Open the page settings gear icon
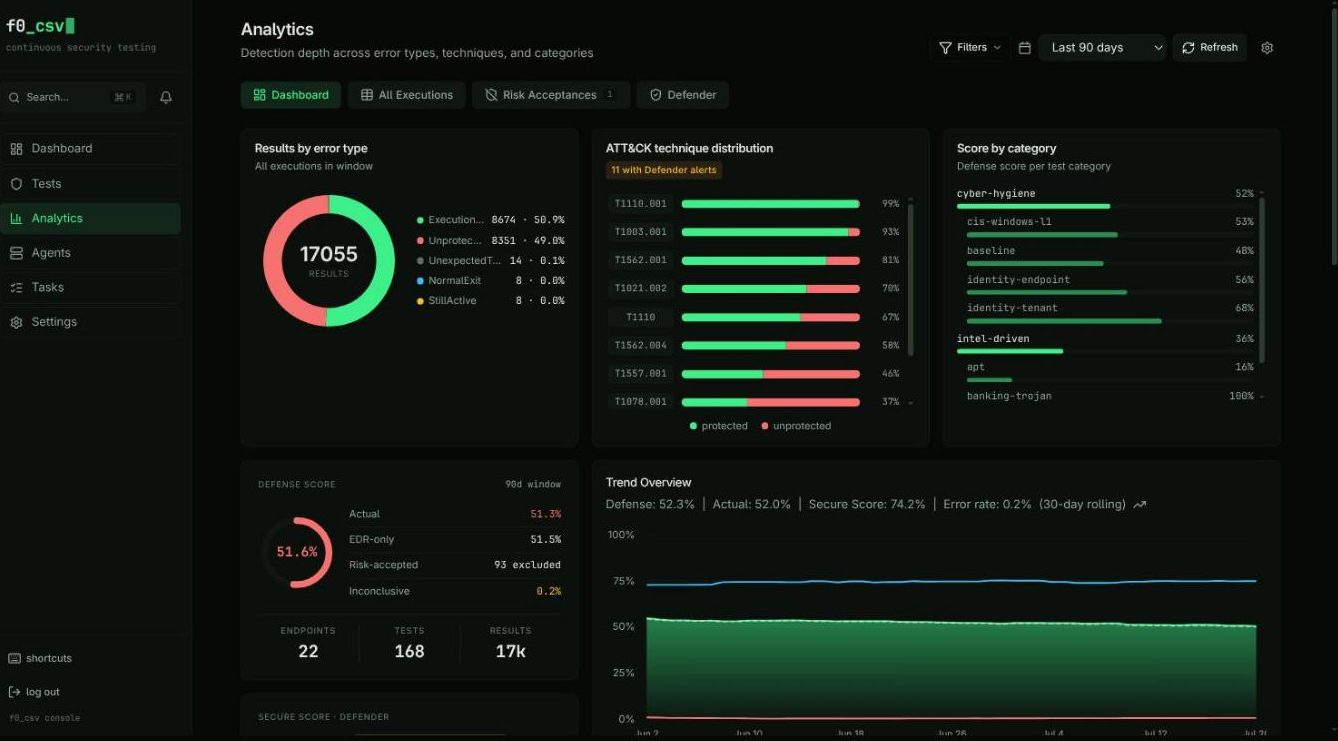Image resolution: width=1338 pixels, height=741 pixels. click(1267, 48)
